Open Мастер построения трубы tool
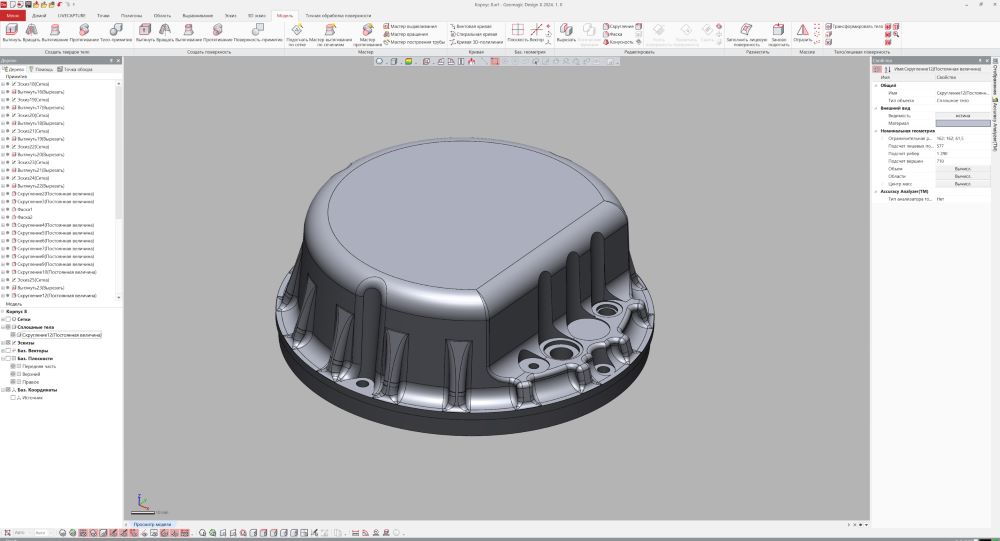The height and width of the screenshot is (541, 1000). pyautogui.click(x=414, y=42)
